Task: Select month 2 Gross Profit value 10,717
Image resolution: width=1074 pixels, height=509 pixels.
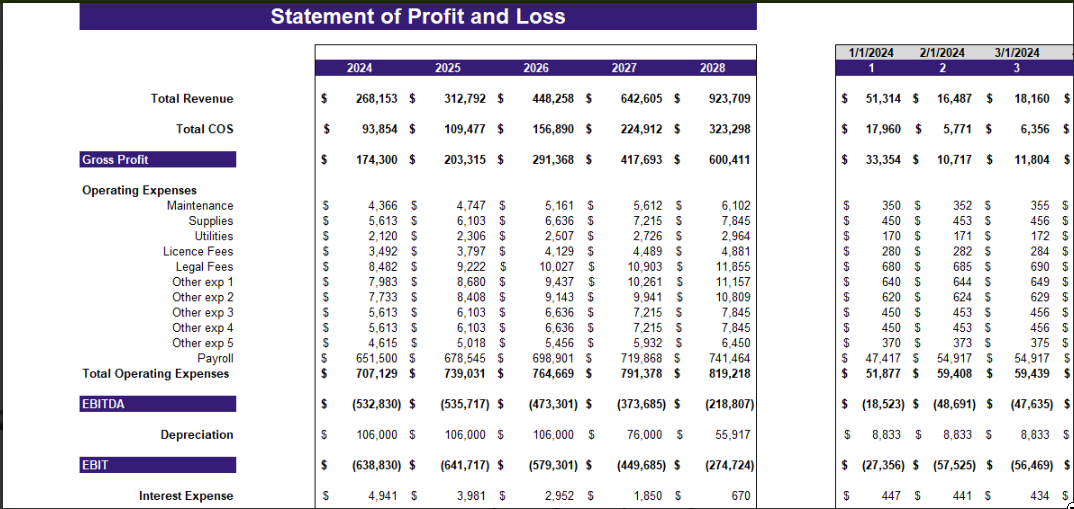Action: point(953,160)
